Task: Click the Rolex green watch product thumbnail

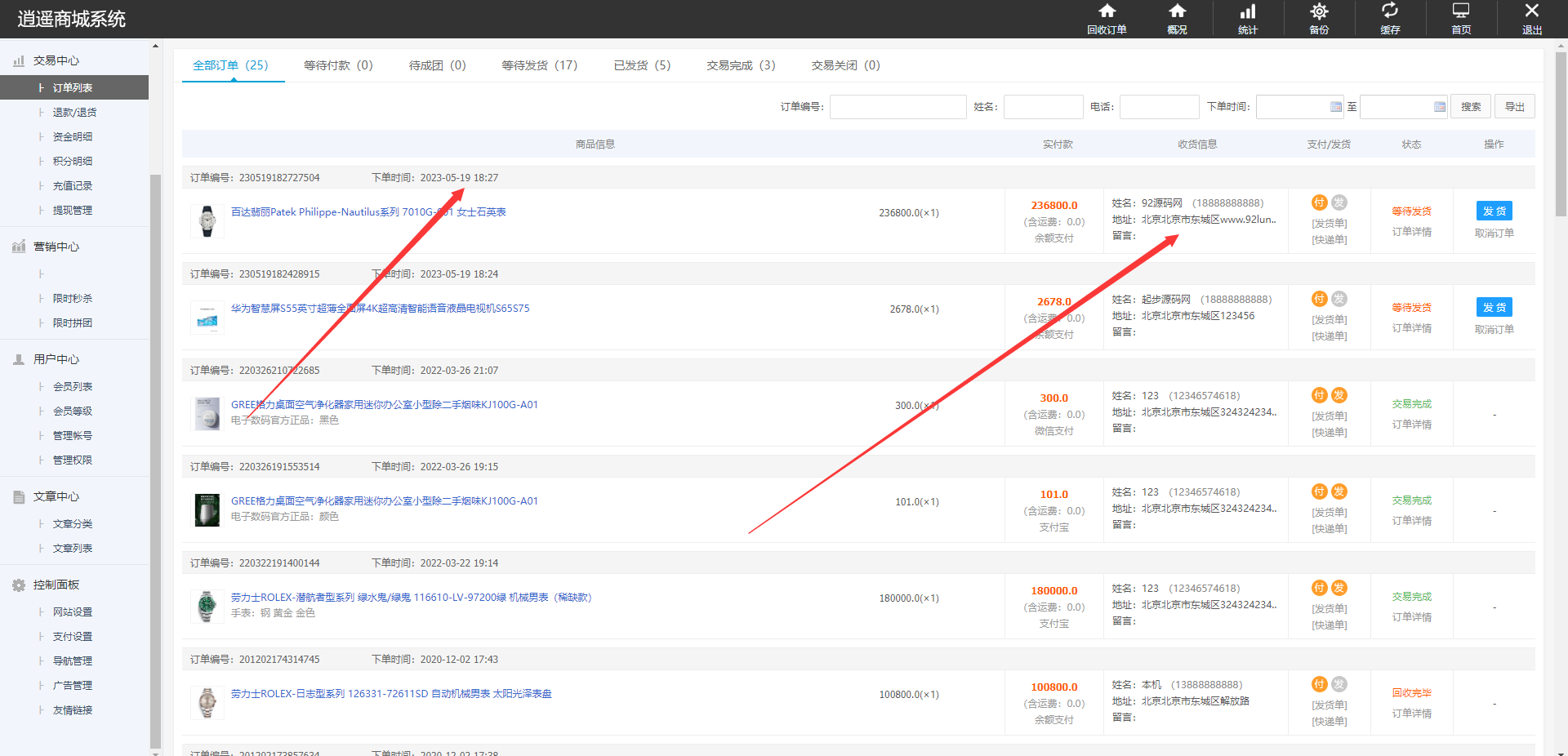Action: coord(207,607)
